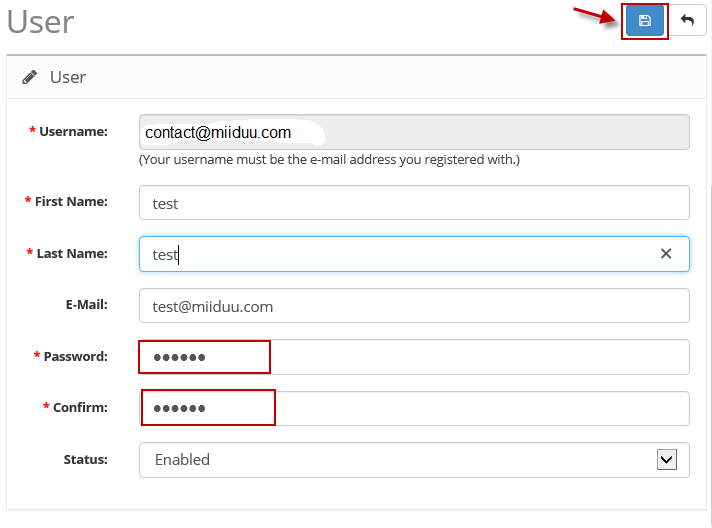Click the username hint text about e-mail
The image size is (712, 528).
tap(329, 160)
